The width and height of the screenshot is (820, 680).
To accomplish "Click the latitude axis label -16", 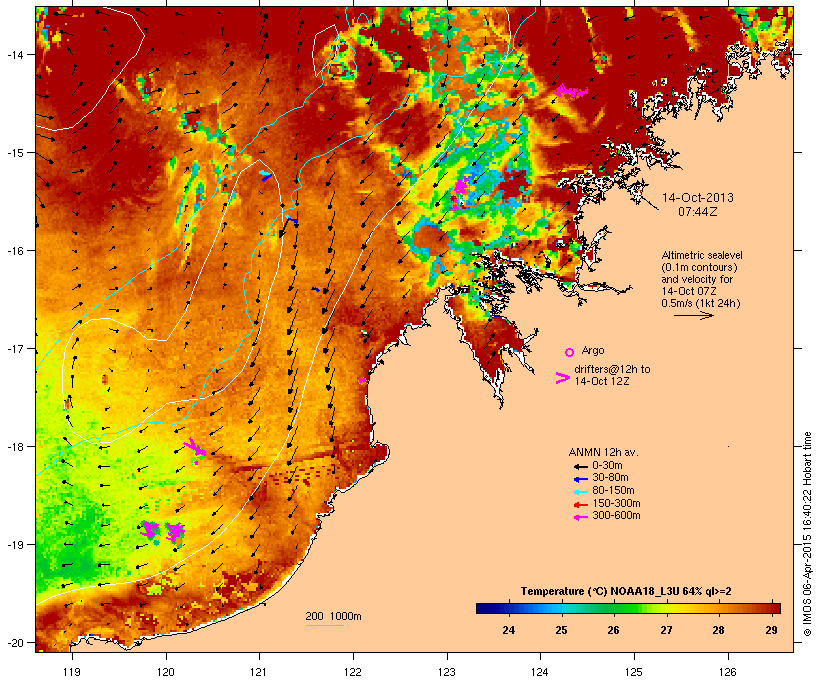I will tap(14, 251).
